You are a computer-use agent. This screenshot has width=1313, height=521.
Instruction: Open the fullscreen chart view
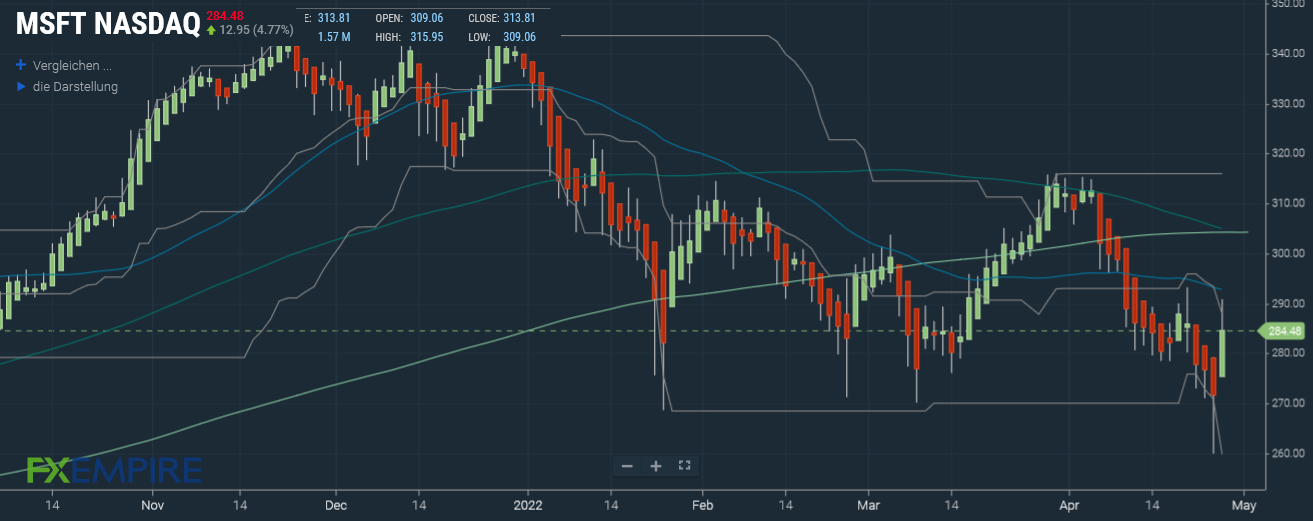(685, 466)
